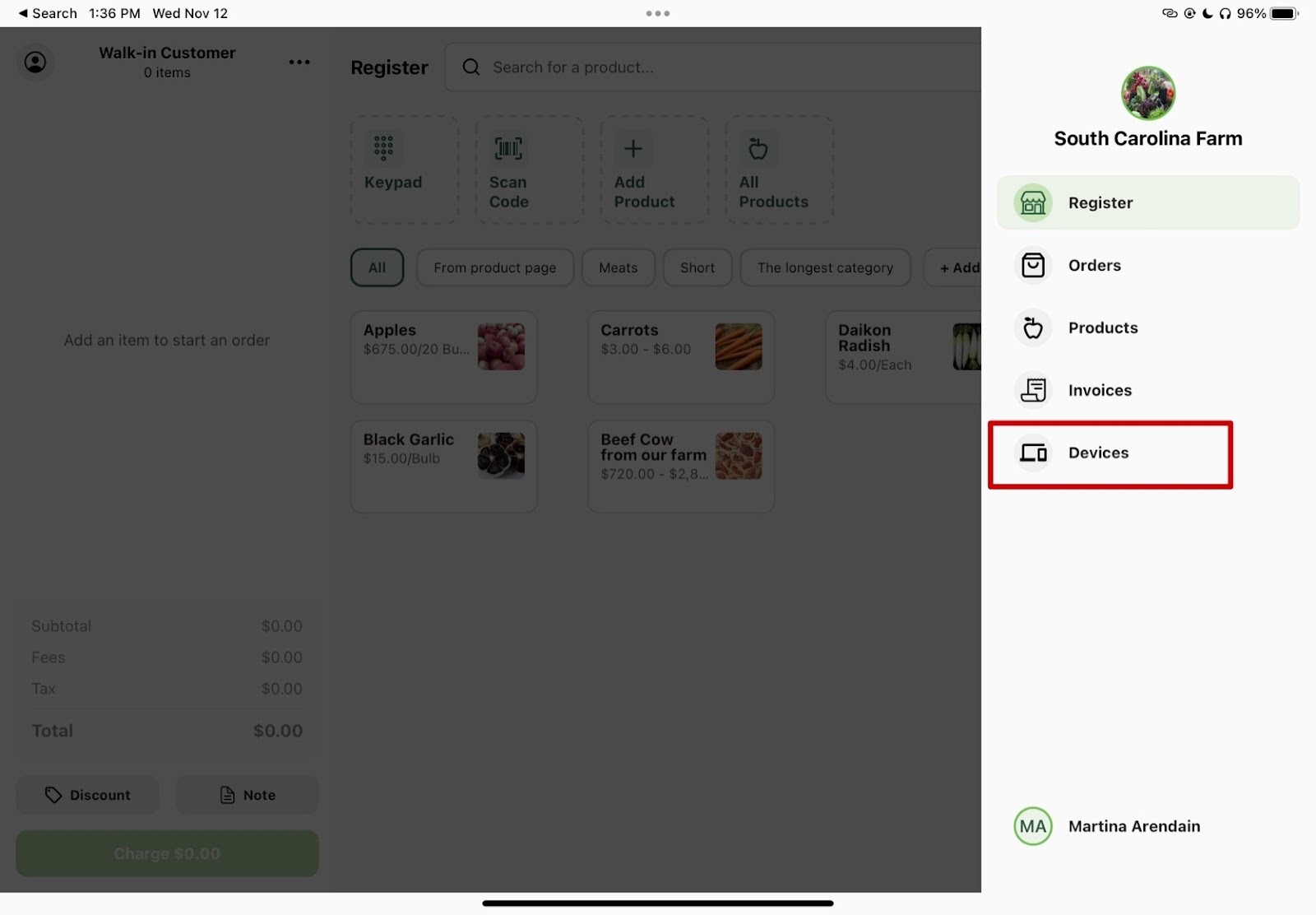Click the Devices icon in side menu
Viewport: 1316px width, 915px height.
[1032, 453]
